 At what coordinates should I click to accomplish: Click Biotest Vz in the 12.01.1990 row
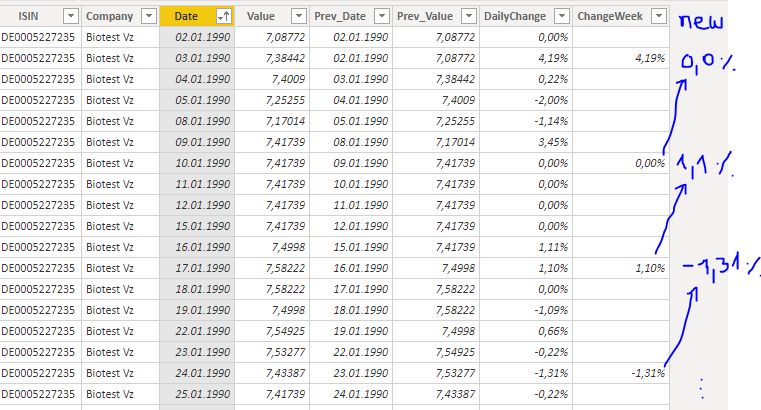pyautogui.click(x=120, y=205)
